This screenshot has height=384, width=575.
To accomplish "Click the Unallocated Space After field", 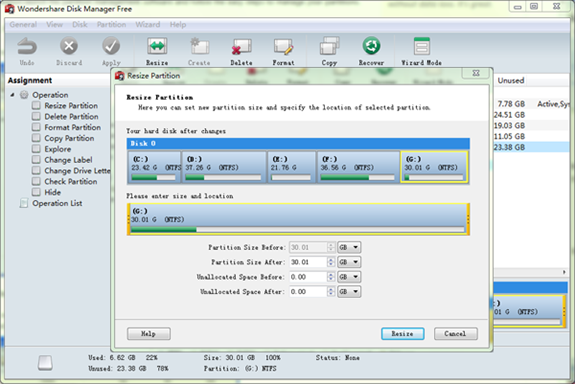I will click(308, 292).
